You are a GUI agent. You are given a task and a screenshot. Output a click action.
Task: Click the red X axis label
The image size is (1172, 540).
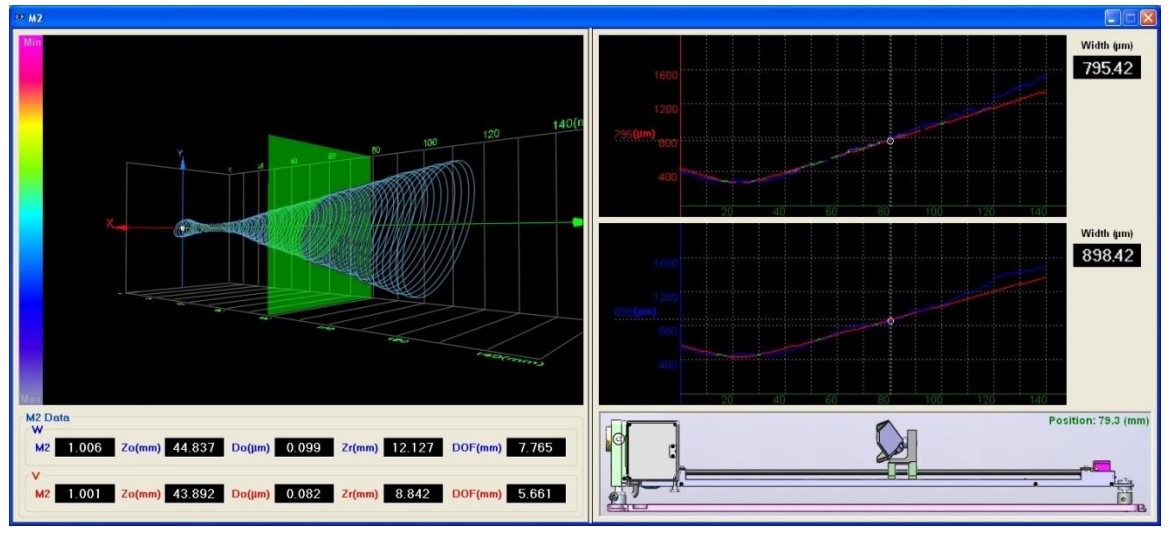[110, 223]
